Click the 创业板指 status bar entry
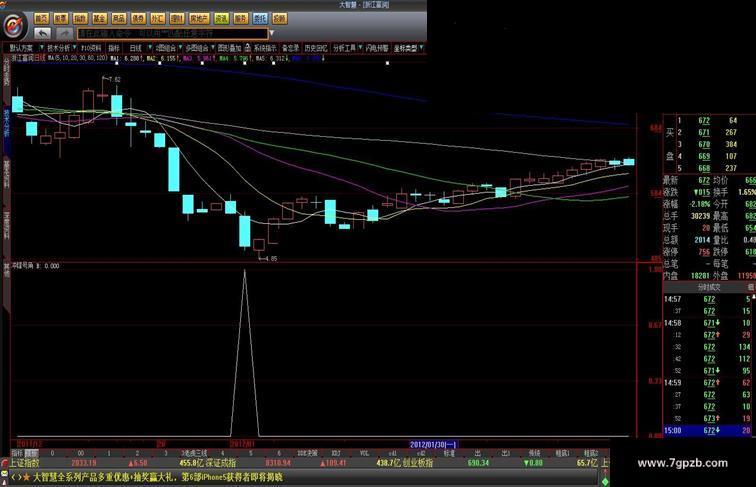The width and height of the screenshot is (756, 487). tap(418, 463)
